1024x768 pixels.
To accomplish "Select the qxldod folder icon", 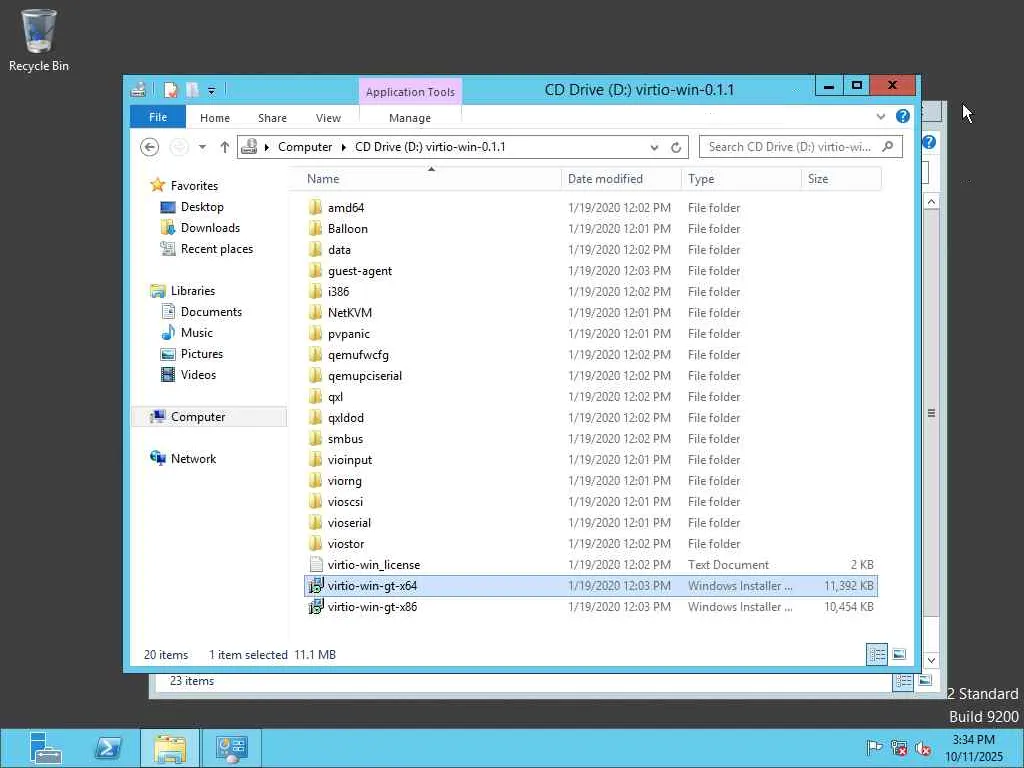I will (x=315, y=417).
